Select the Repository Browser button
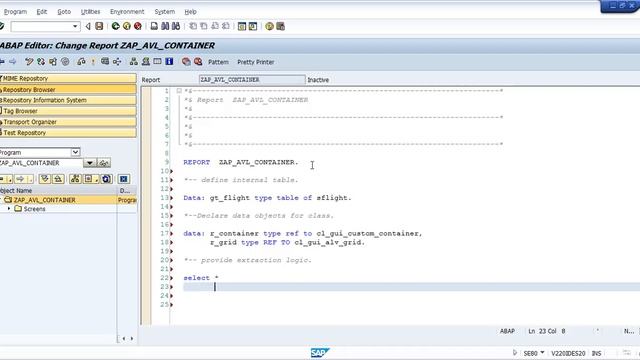This screenshot has height=360, width=640. [x=68, y=89]
